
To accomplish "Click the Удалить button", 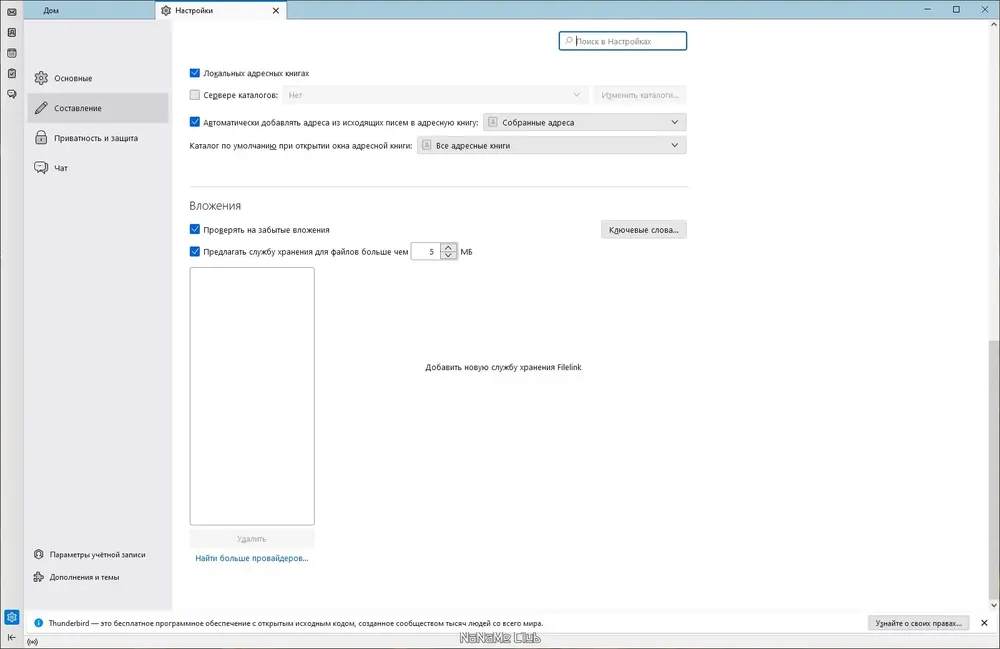I will pos(252,539).
